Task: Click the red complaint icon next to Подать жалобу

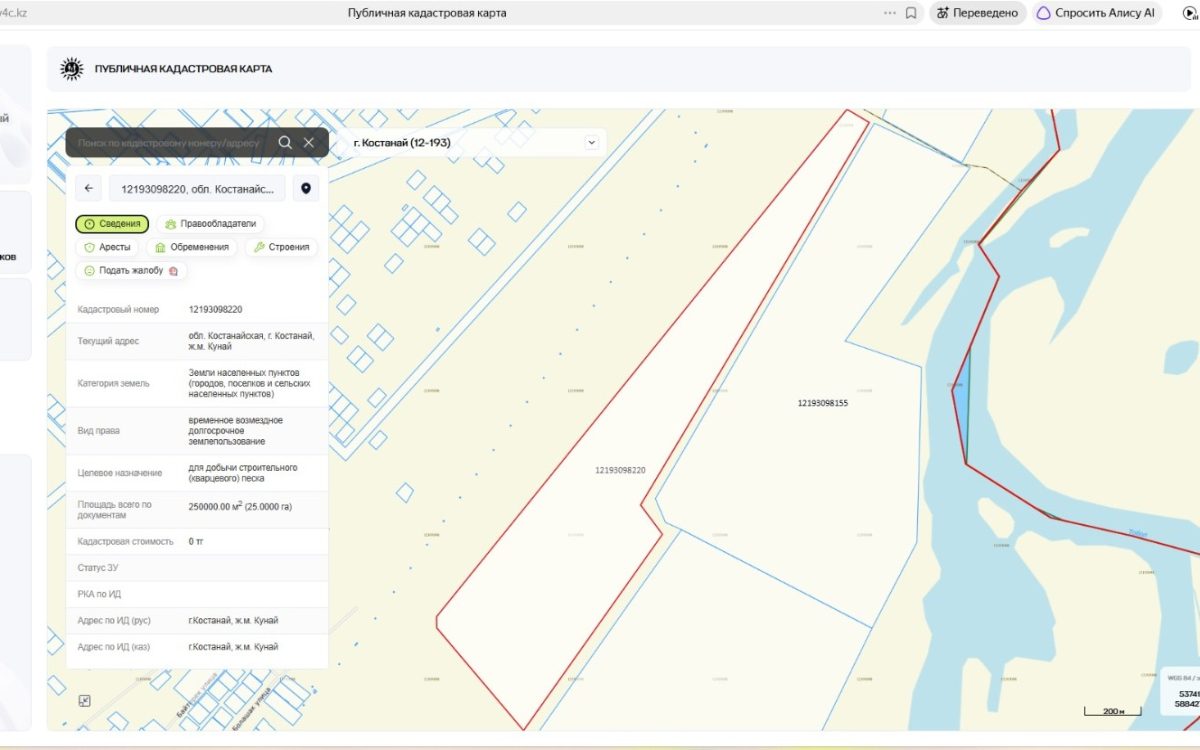Action: click(x=174, y=271)
